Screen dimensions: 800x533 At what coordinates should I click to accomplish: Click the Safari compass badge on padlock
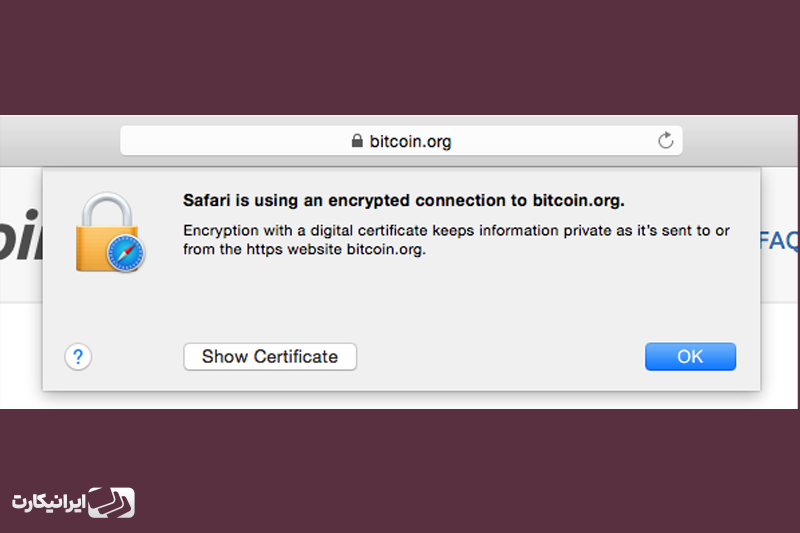pos(126,253)
